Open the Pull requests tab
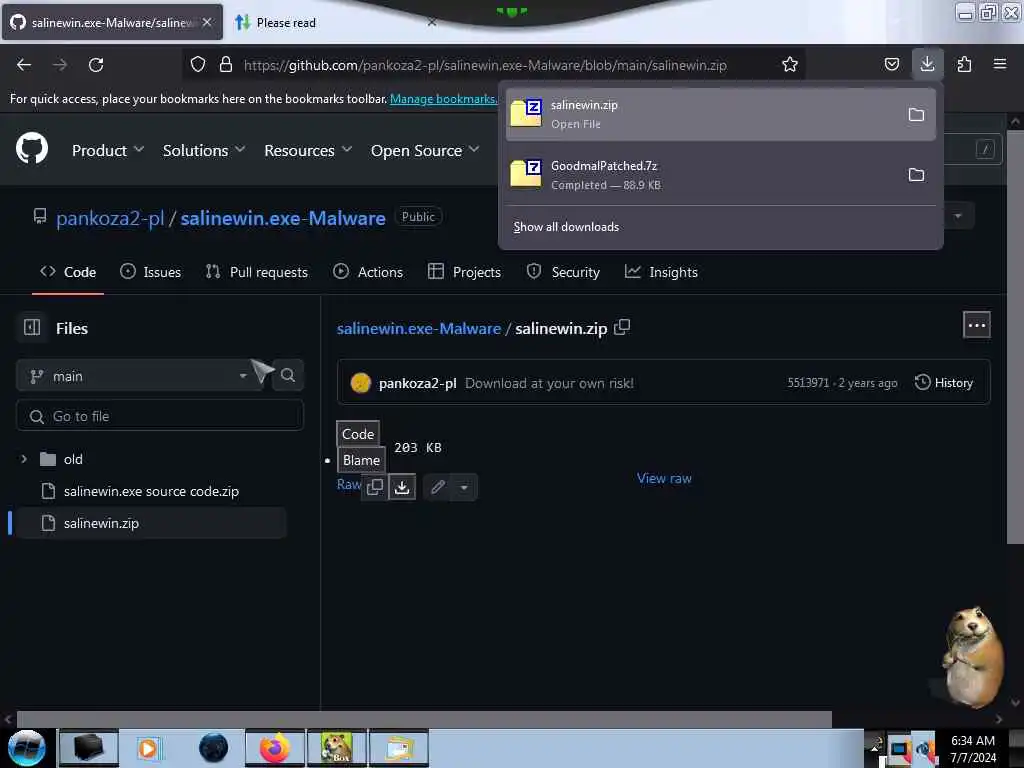The image size is (1024, 768). coord(257,272)
